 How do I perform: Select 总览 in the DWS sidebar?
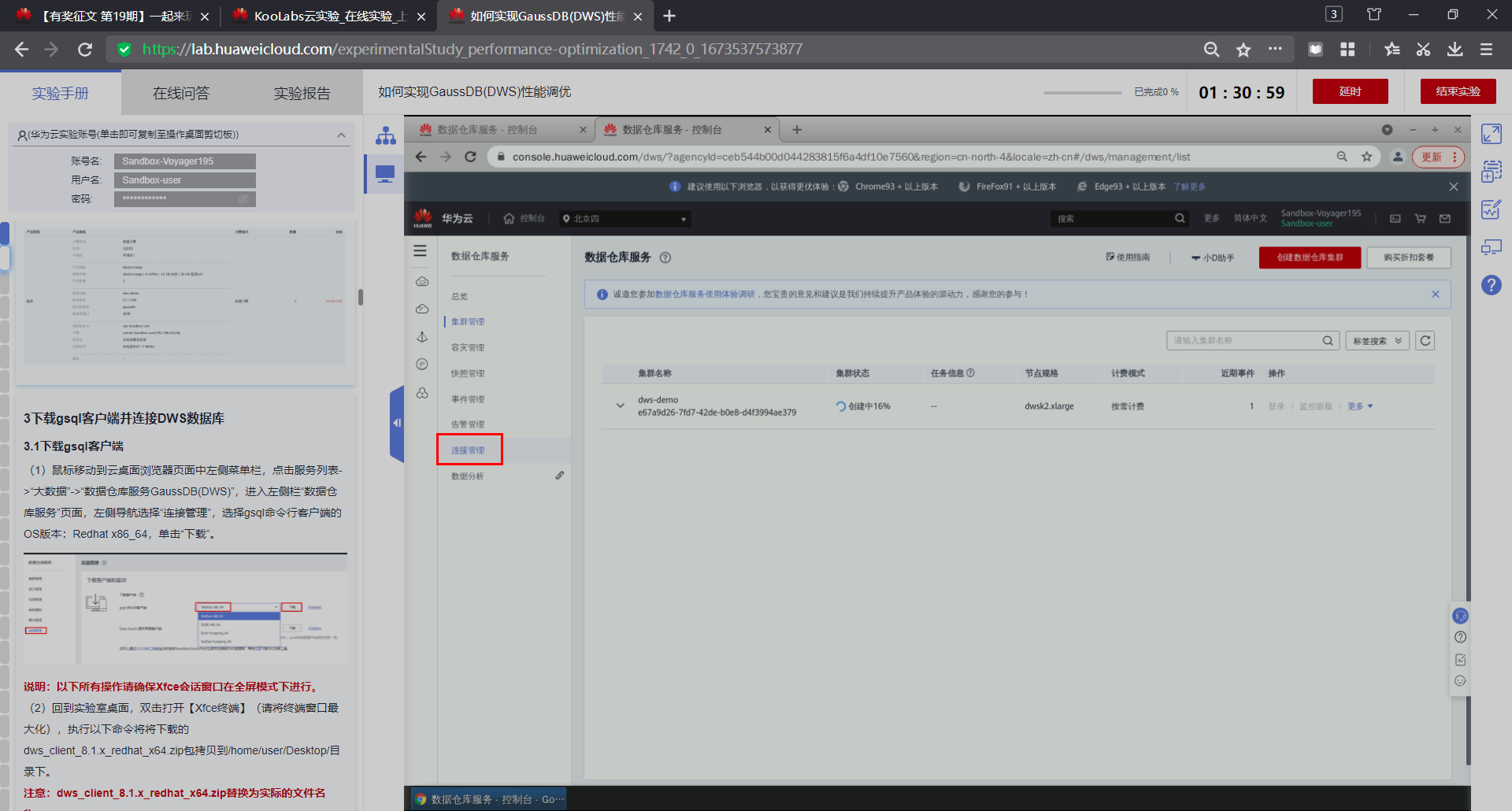[460, 297]
